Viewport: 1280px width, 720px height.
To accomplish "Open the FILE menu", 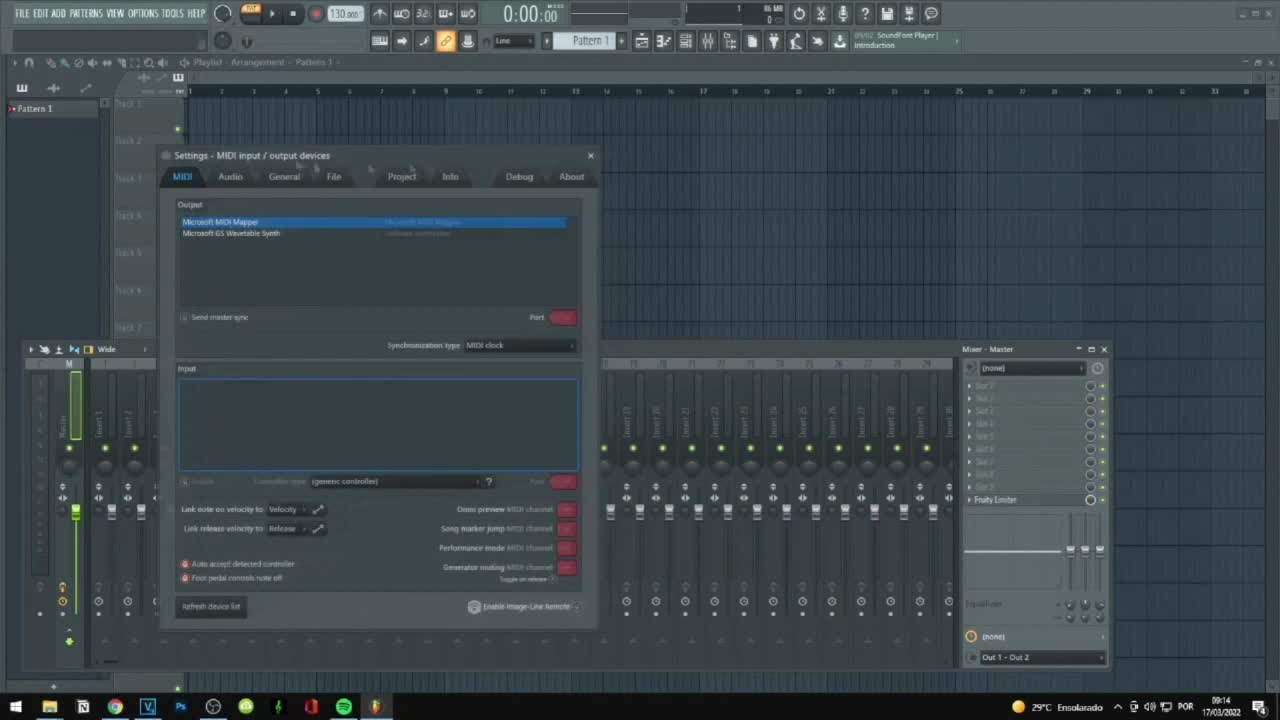I will pyautogui.click(x=22, y=14).
